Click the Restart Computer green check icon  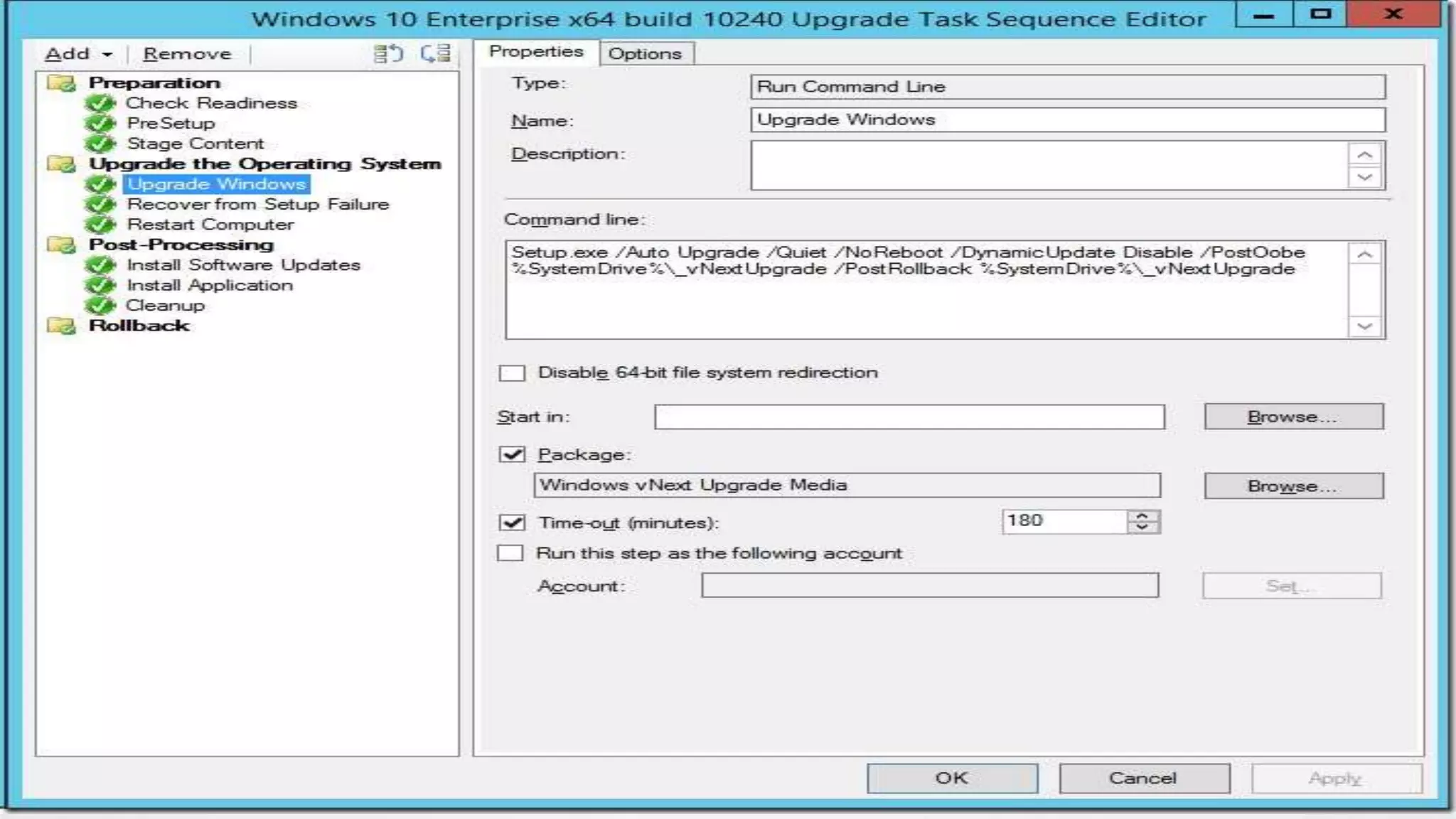pyautogui.click(x=100, y=225)
